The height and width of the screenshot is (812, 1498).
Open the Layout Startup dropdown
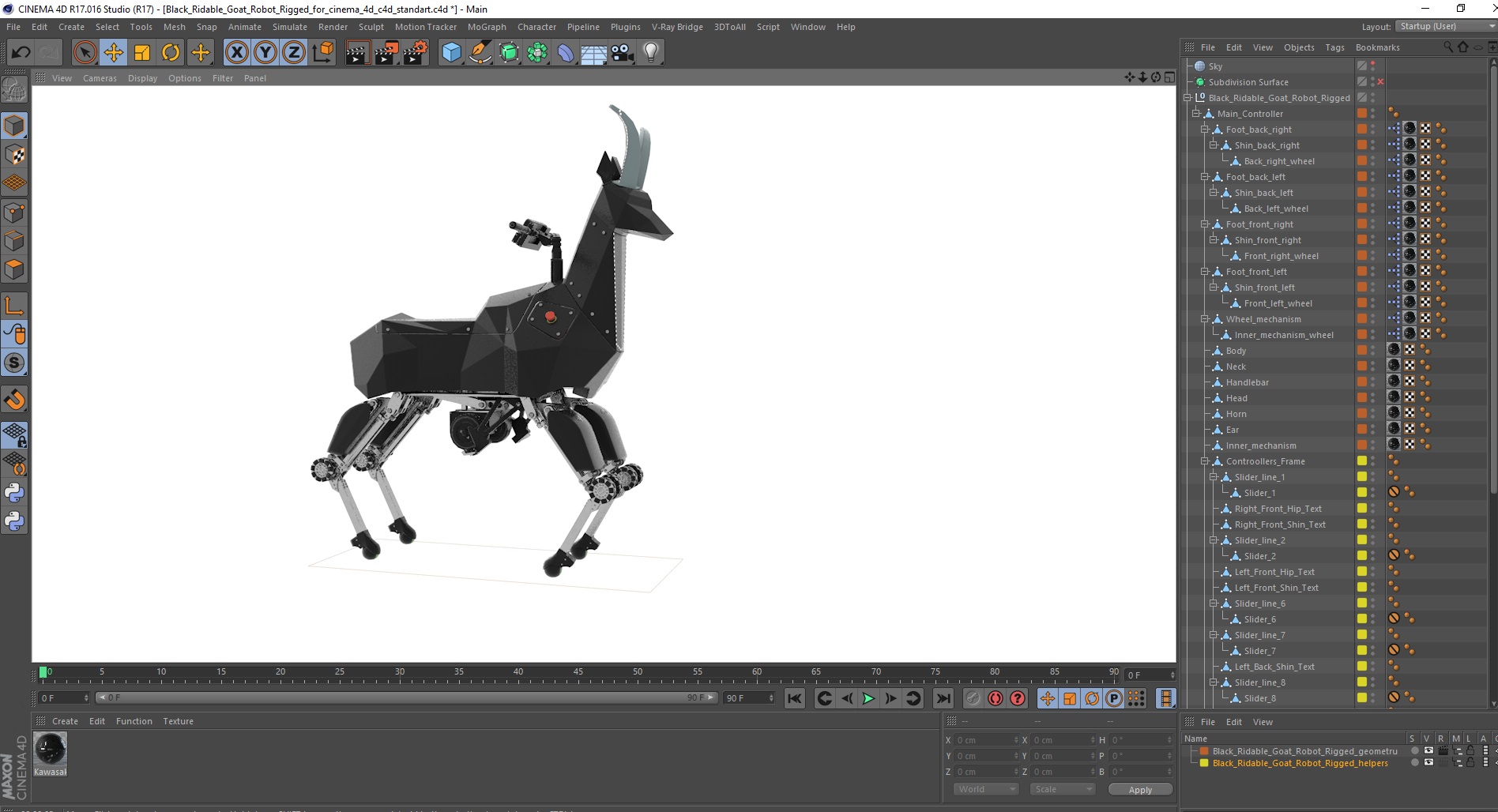click(x=1446, y=26)
